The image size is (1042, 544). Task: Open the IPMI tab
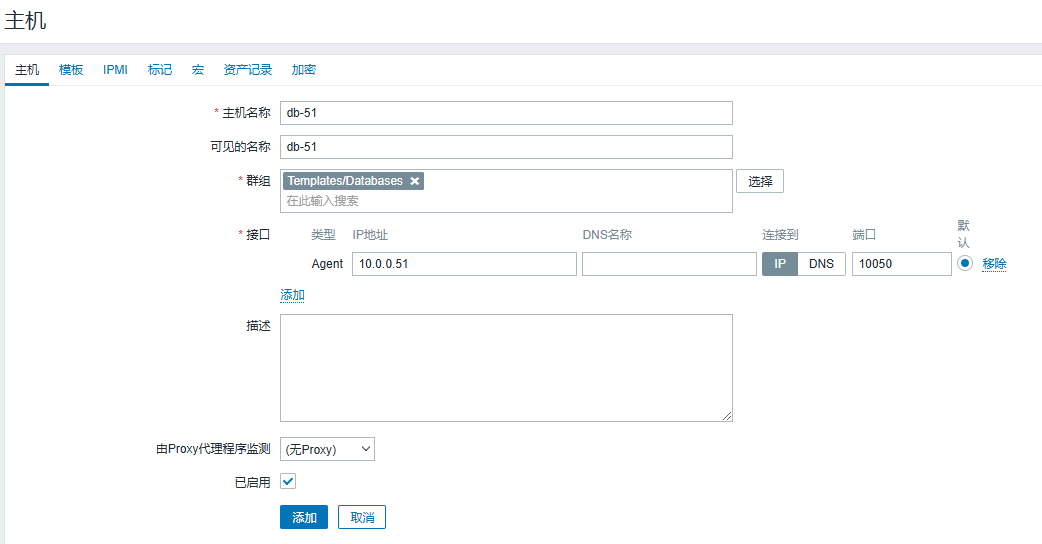click(115, 70)
